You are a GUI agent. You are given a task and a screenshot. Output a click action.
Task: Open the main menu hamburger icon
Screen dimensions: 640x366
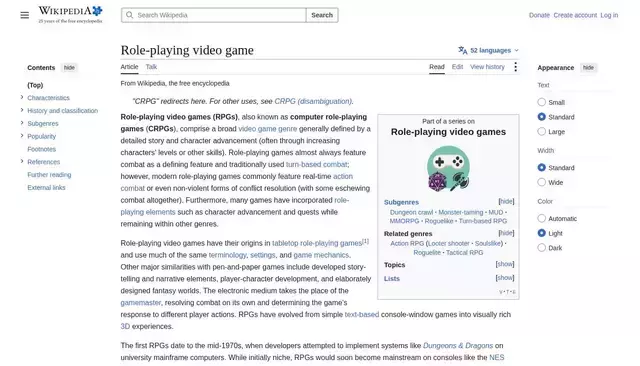click(24, 15)
